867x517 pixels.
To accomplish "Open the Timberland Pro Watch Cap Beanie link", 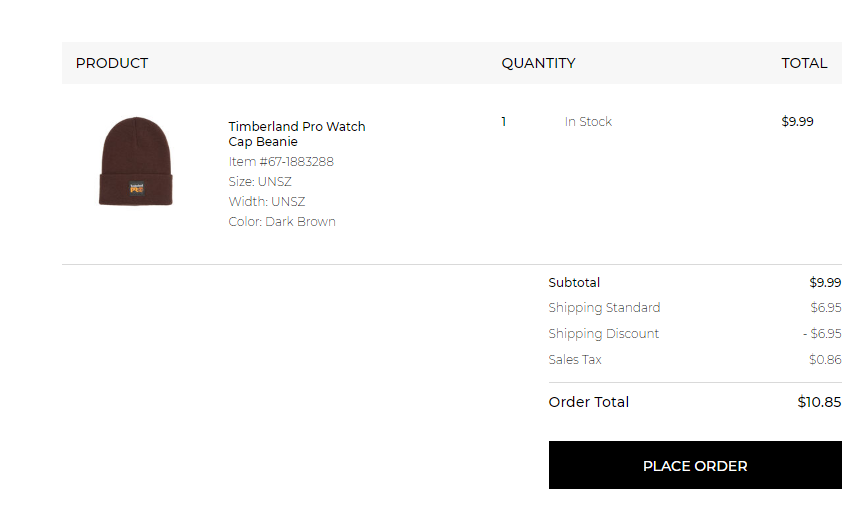I will [x=296, y=134].
